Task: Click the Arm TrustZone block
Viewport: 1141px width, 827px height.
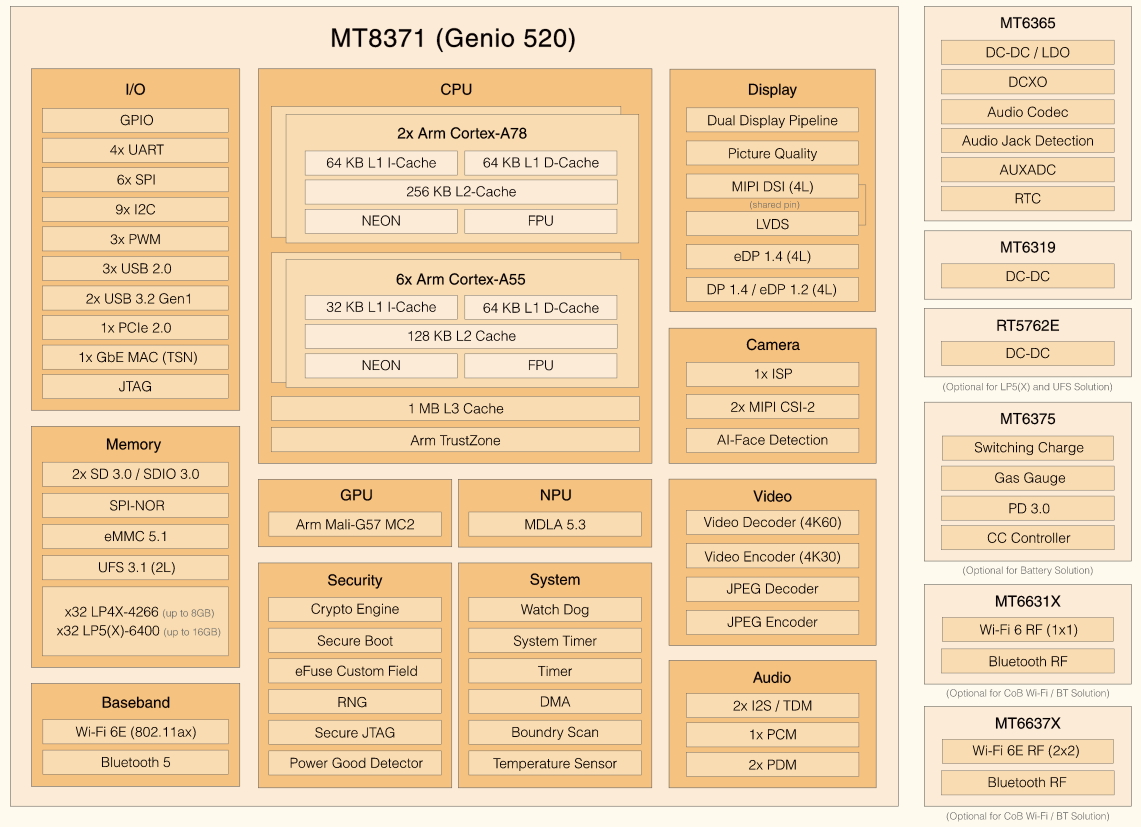Action: pyautogui.click(x=456, y=440)
